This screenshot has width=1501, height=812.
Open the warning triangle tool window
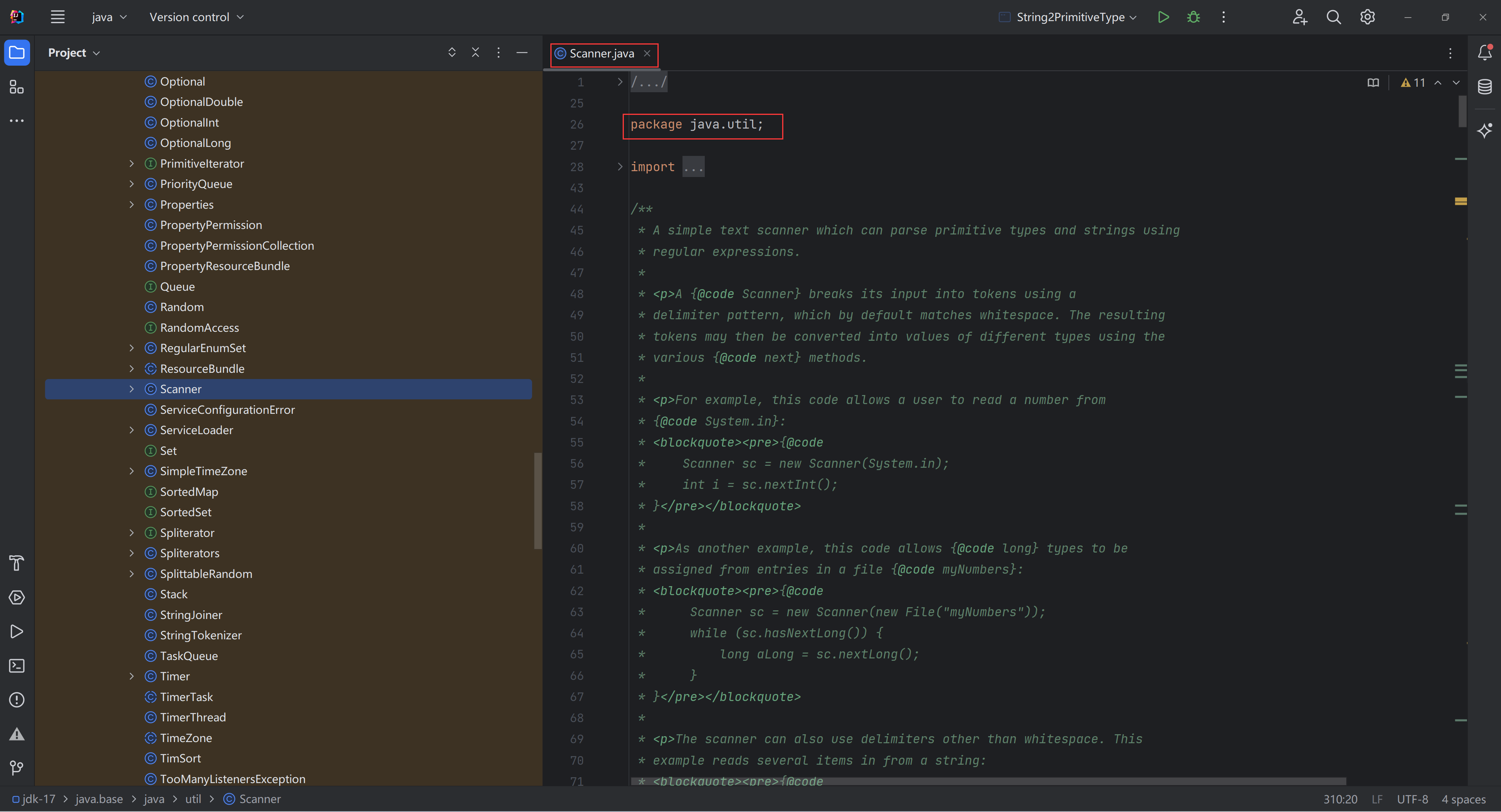[x=17, y=734]
